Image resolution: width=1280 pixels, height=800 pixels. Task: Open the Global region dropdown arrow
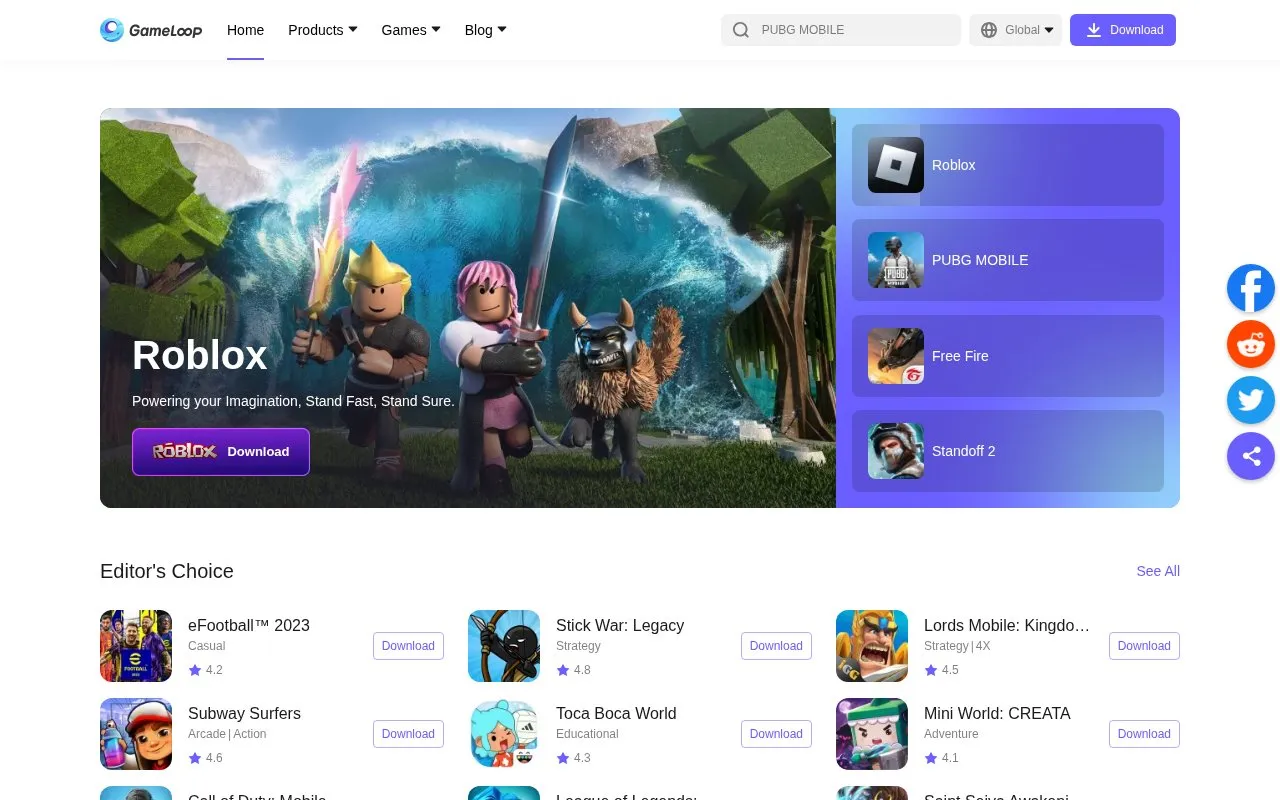[x=1049, y=30]
